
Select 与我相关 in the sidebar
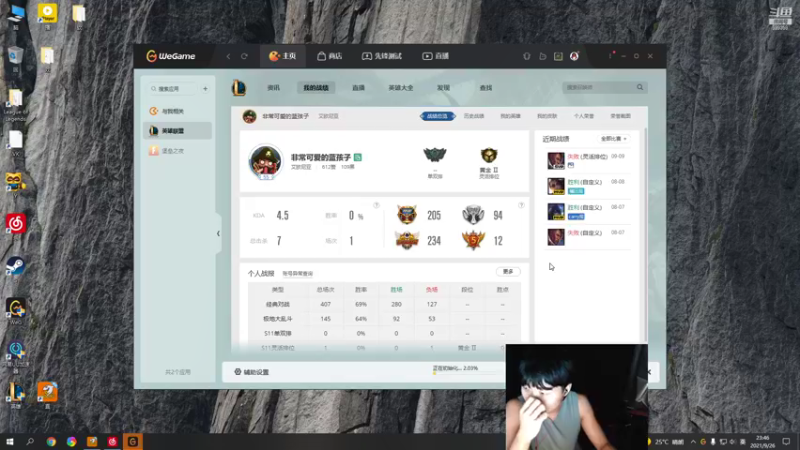[x=177, y=111]
